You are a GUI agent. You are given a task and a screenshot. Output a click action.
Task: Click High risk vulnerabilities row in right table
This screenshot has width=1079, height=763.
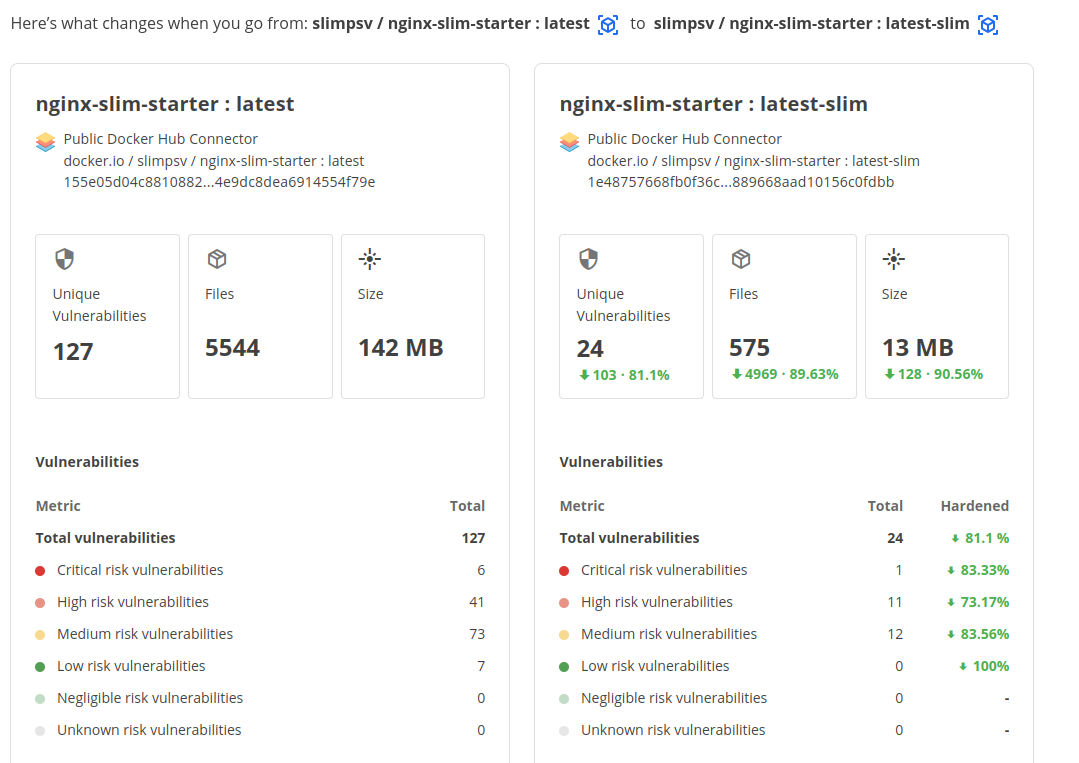point(656,602)
